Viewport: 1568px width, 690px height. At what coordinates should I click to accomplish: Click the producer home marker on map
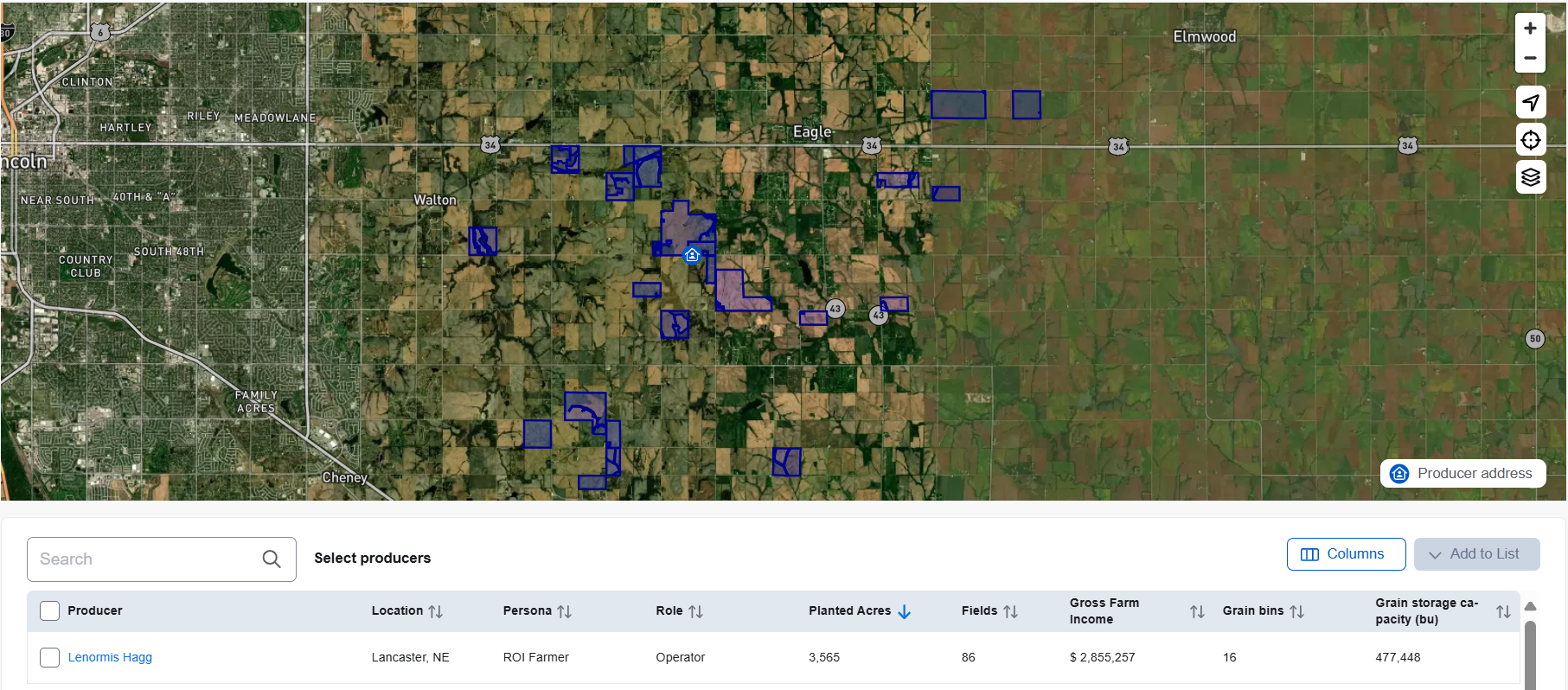(692, 255)
